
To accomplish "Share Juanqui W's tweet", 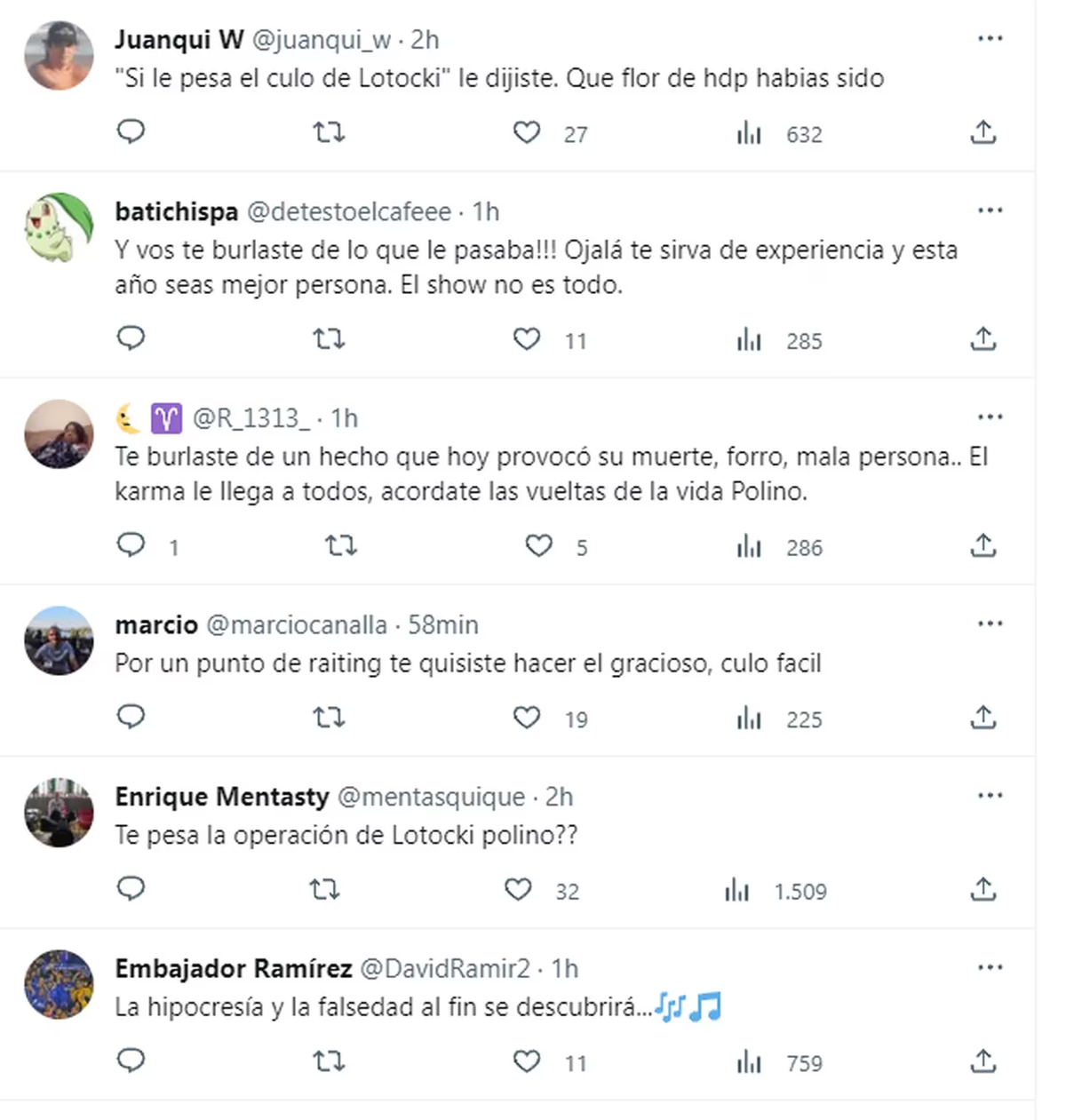I will pos(982,132).
